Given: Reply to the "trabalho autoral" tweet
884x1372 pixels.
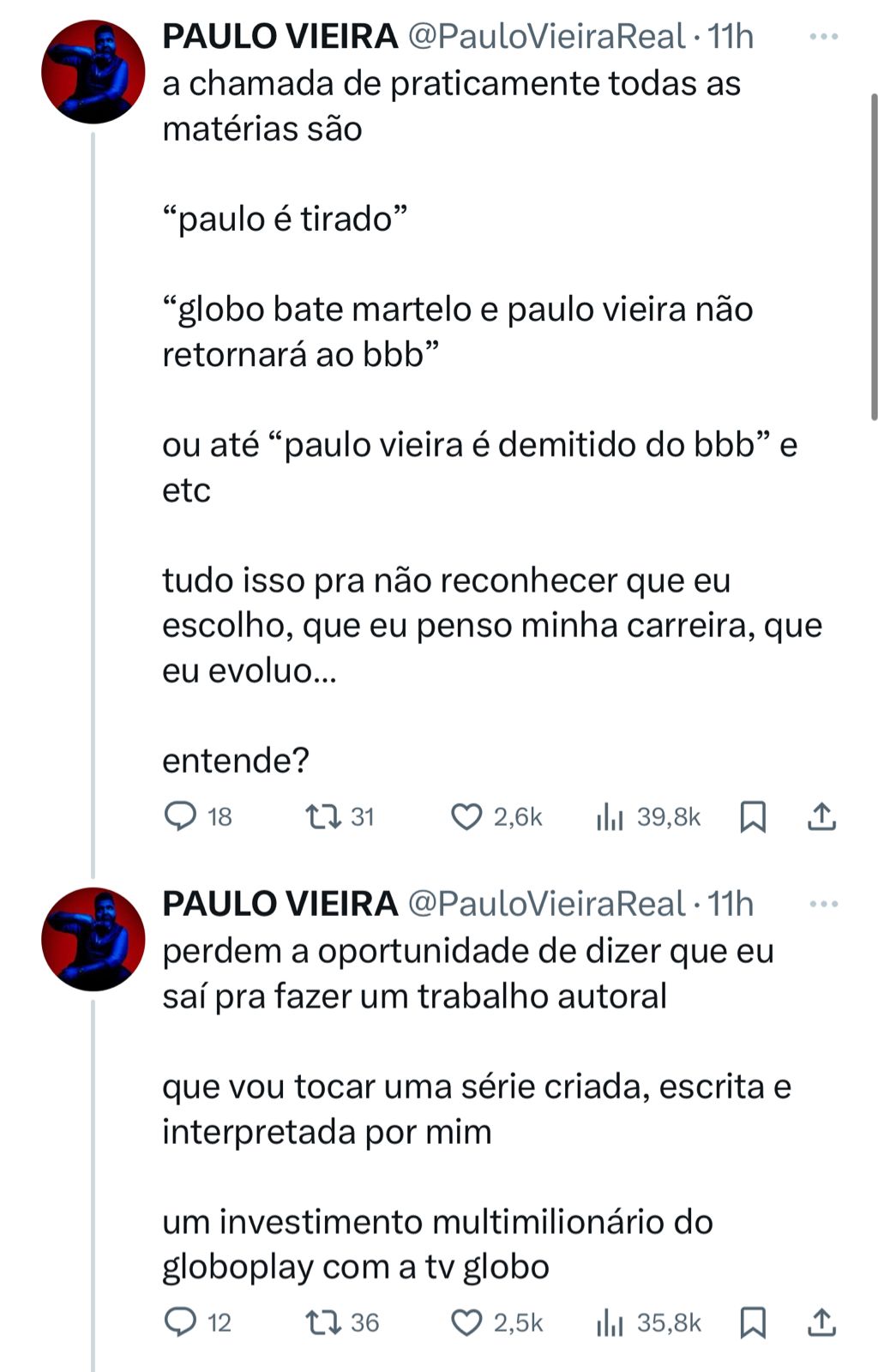Looking at the screenshot, I should (180, 1322).
